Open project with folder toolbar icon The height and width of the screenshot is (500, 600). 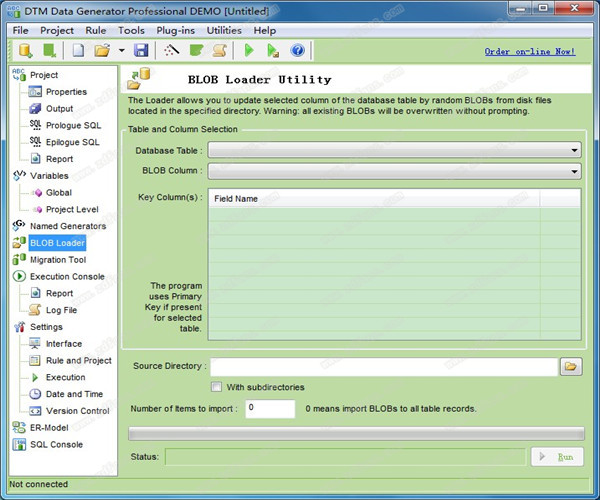(102, 50)
